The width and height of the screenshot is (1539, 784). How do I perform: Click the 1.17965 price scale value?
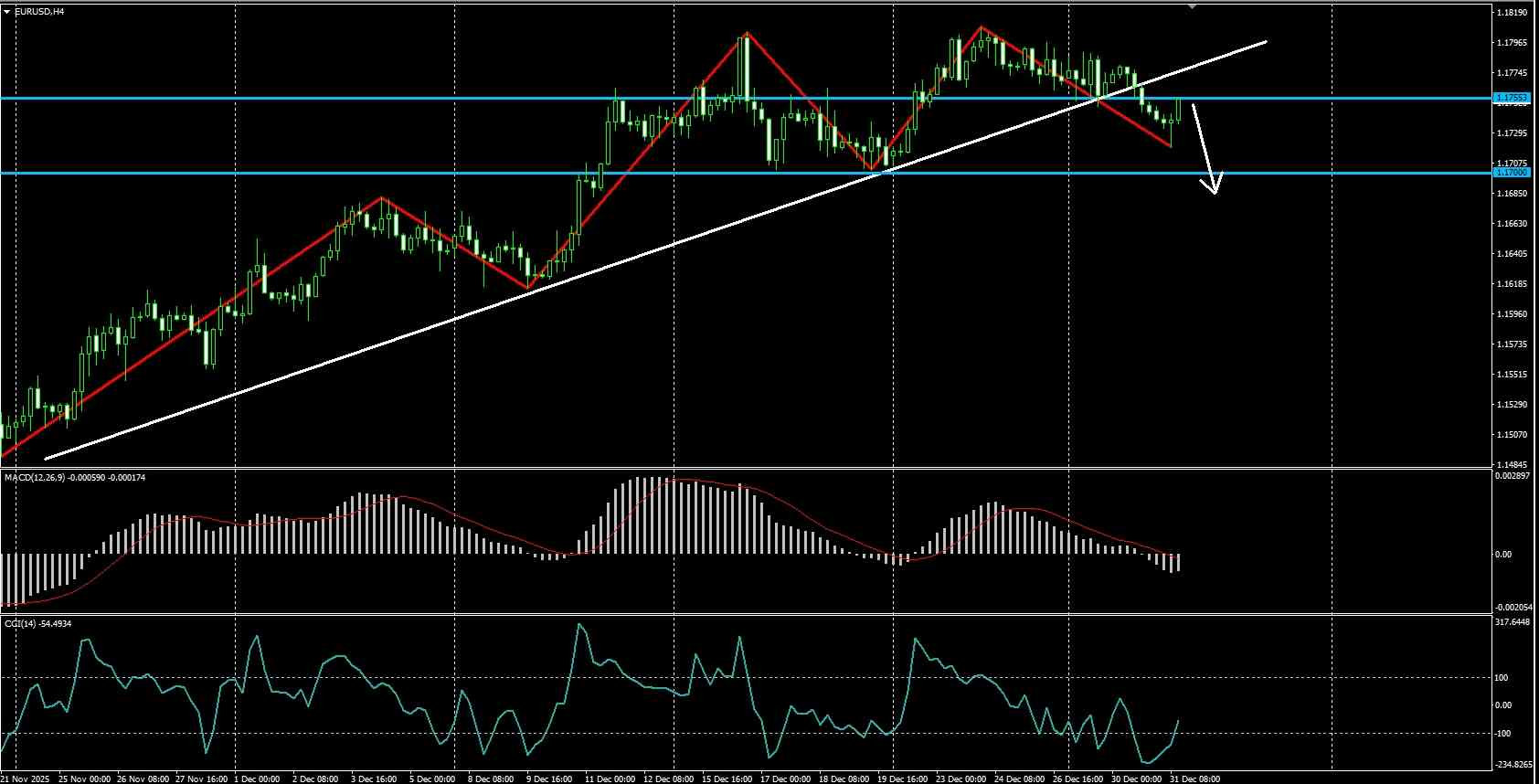(x=1513, y=43)
